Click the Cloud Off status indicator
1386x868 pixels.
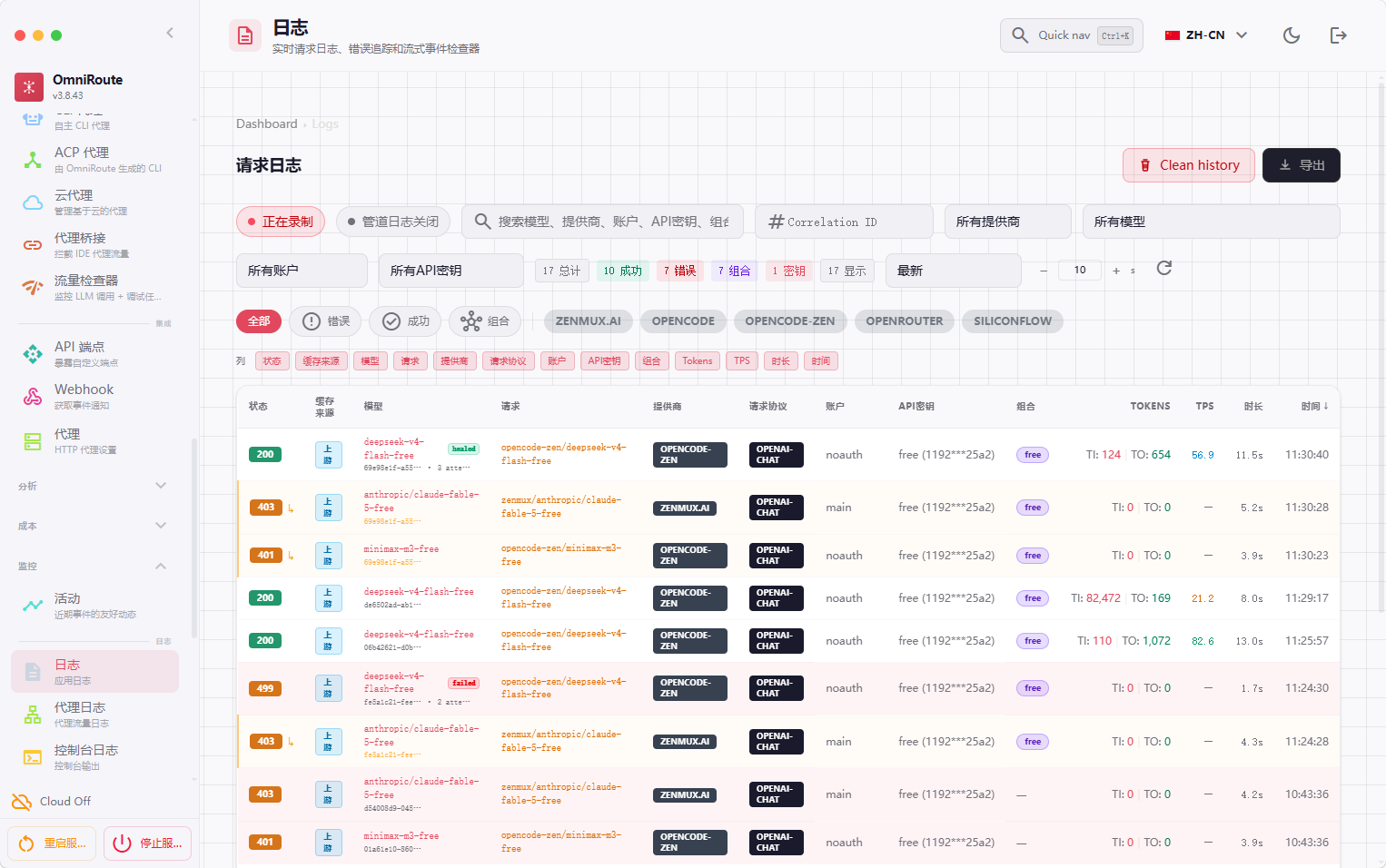click(x=51, y=802)
